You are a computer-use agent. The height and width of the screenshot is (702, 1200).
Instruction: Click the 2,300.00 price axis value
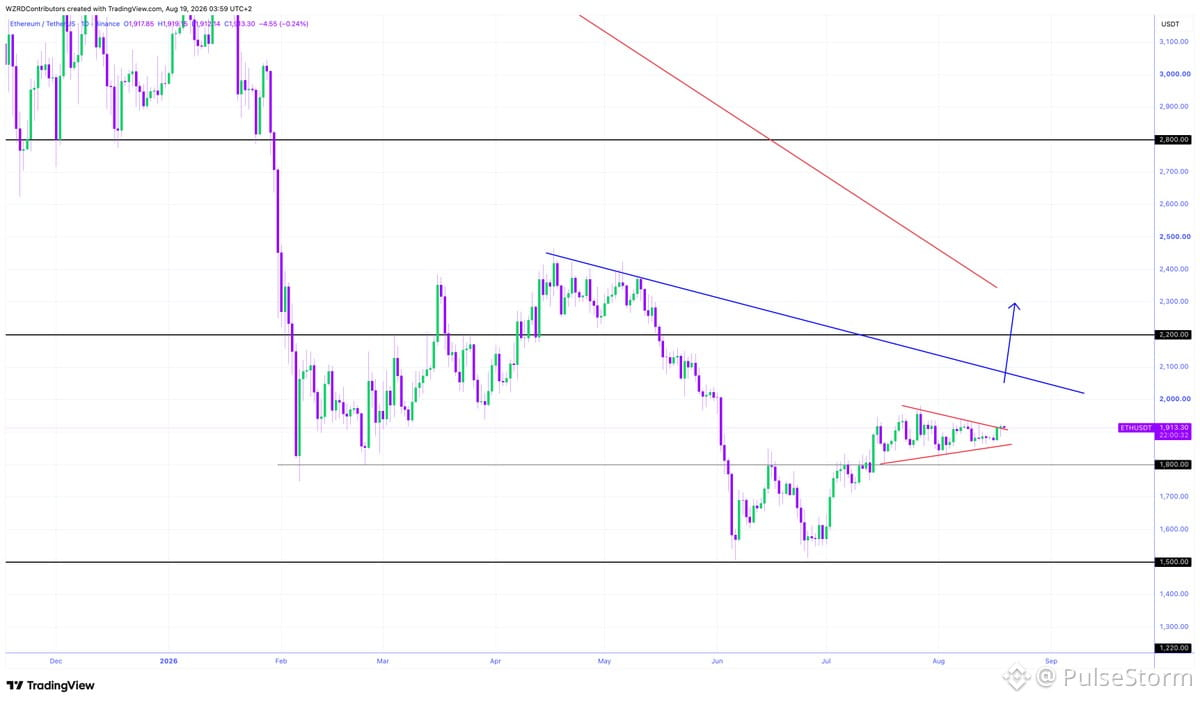coord(1174,302)
